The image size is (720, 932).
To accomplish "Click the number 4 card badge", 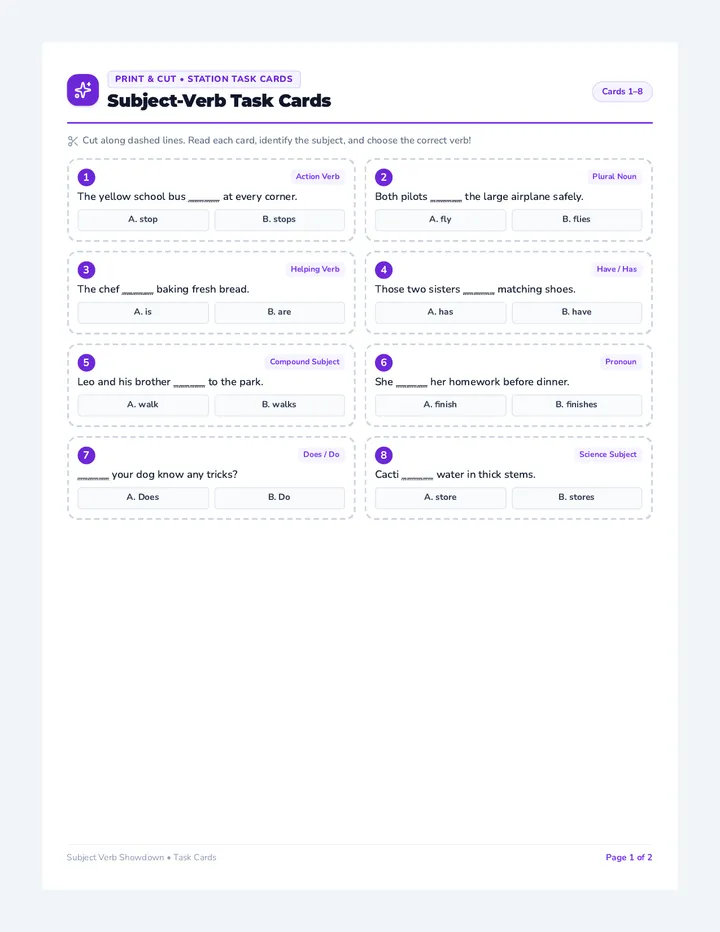I will tap(383, 270).
